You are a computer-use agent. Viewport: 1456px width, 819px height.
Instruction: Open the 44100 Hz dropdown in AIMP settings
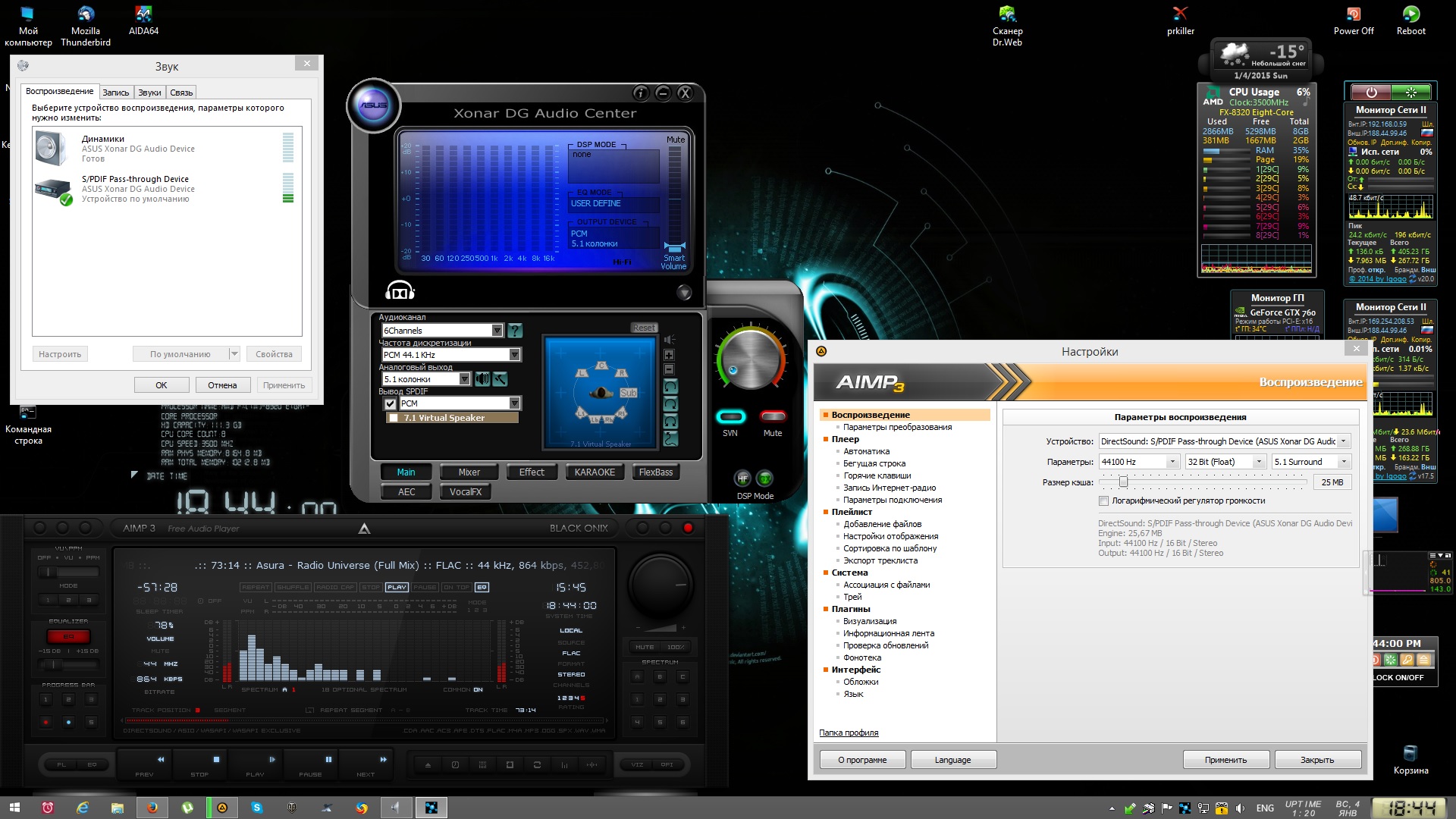click(x=1172, y=462)
